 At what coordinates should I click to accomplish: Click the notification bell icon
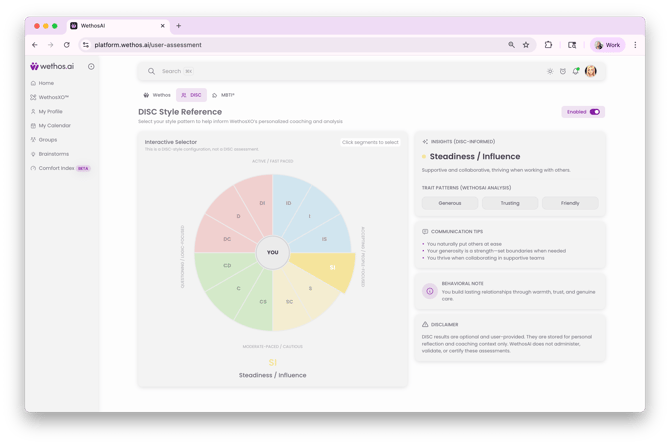click(x=576, y=71)
